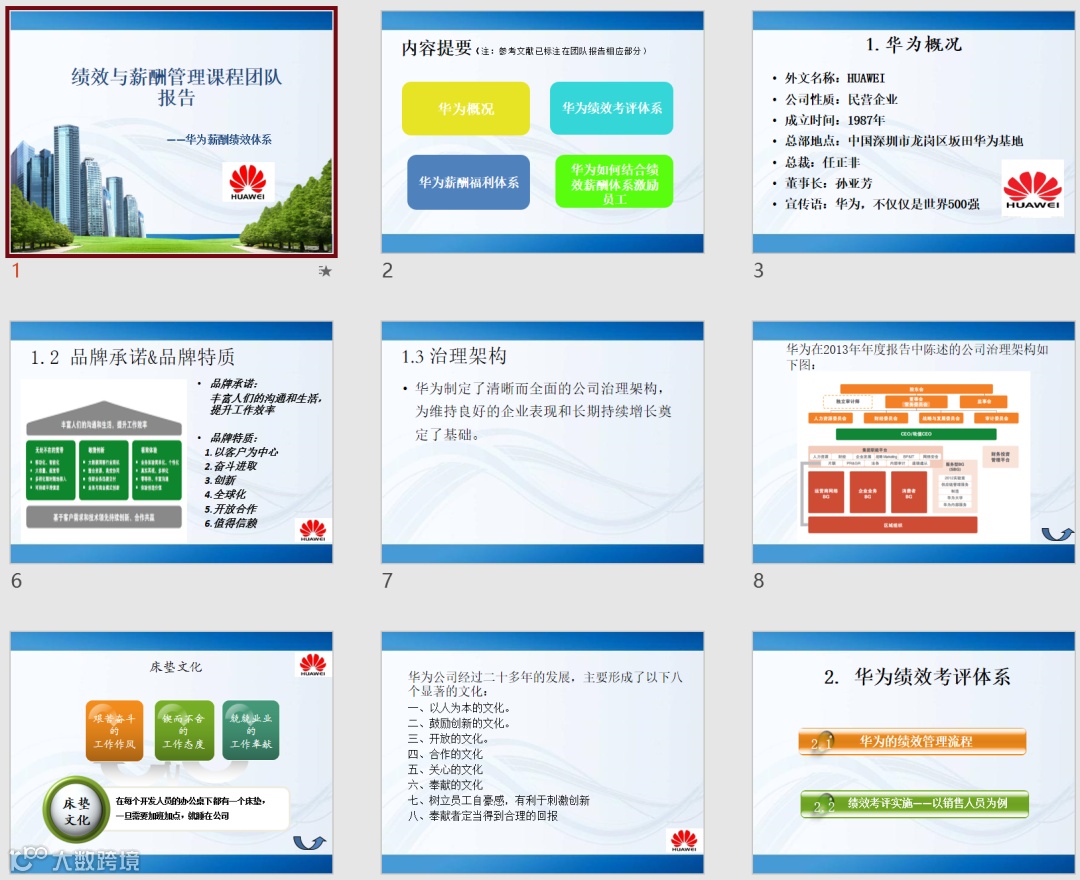This screenshot has width=1080, height=880.
Task: Select slide 3 华为概况 thumbnail
Action: tap(913, 132)
